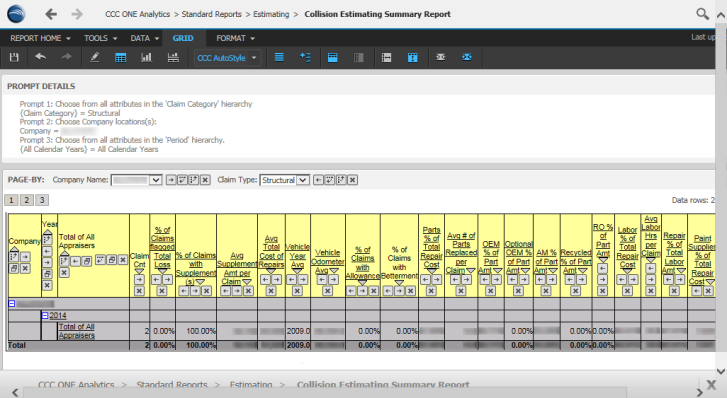This screenshot has width=727, height=398.
Task: Open the CCC AutoStyle dropdown
Action: [227, 58]
